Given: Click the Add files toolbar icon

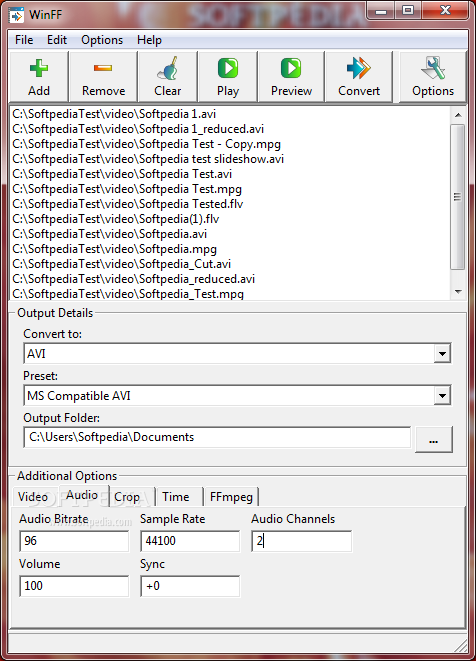Looking at the screenshot, I should [38, 76].
